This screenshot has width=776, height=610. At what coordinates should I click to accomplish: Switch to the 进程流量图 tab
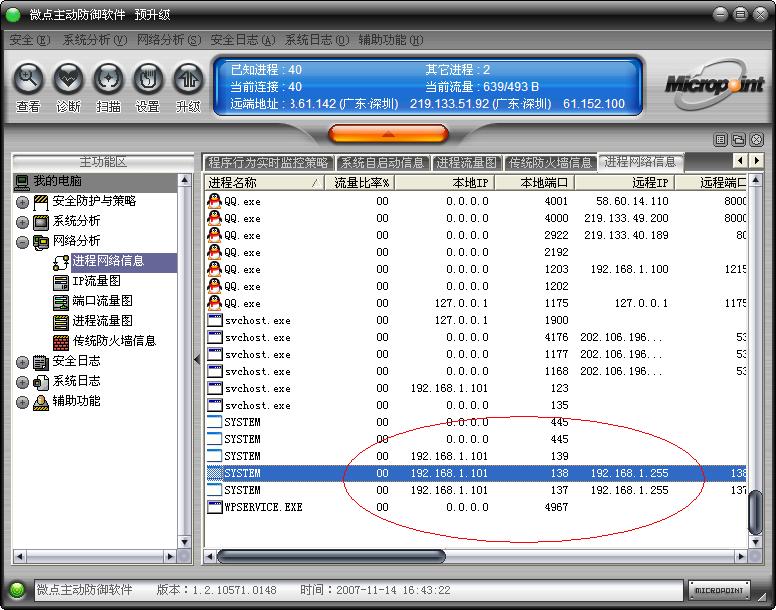coord(466,163)
